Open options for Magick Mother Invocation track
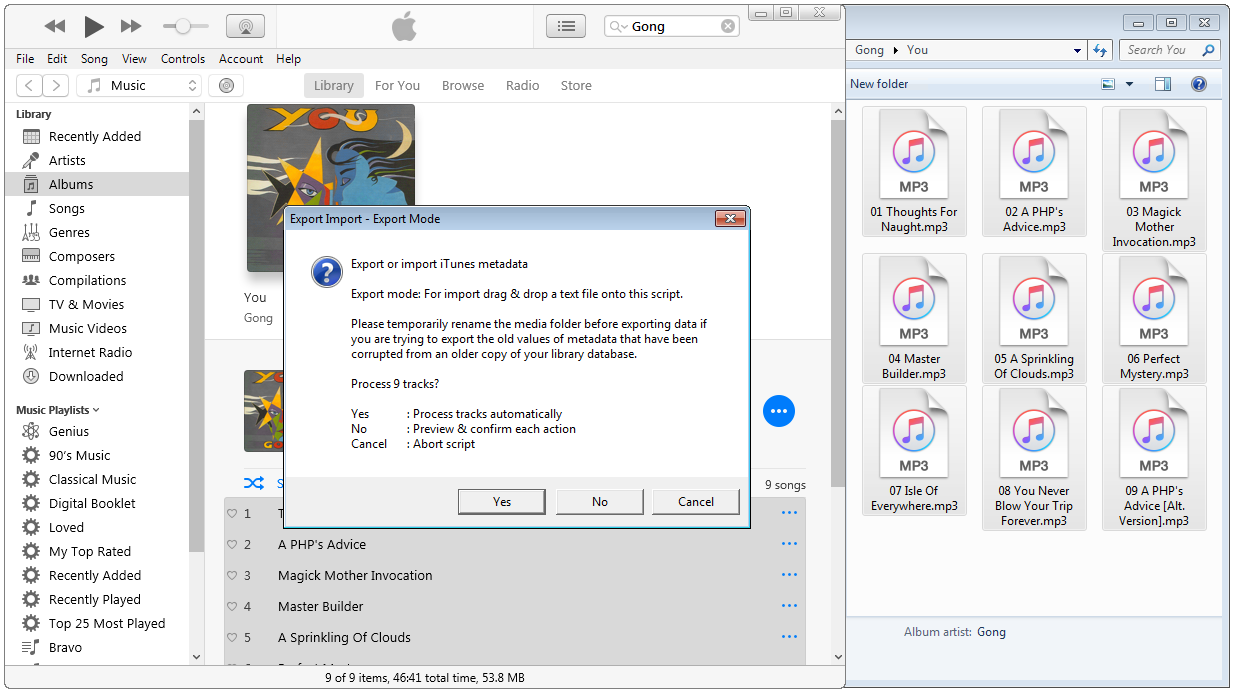This screenshot has width=1235, height=694. pos(789,575)
